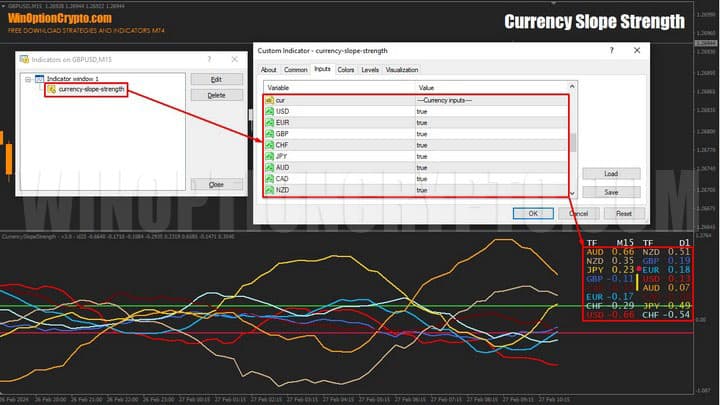
Task: Click the Edit button in Indicators window
Action: click(x=216, y=79)
